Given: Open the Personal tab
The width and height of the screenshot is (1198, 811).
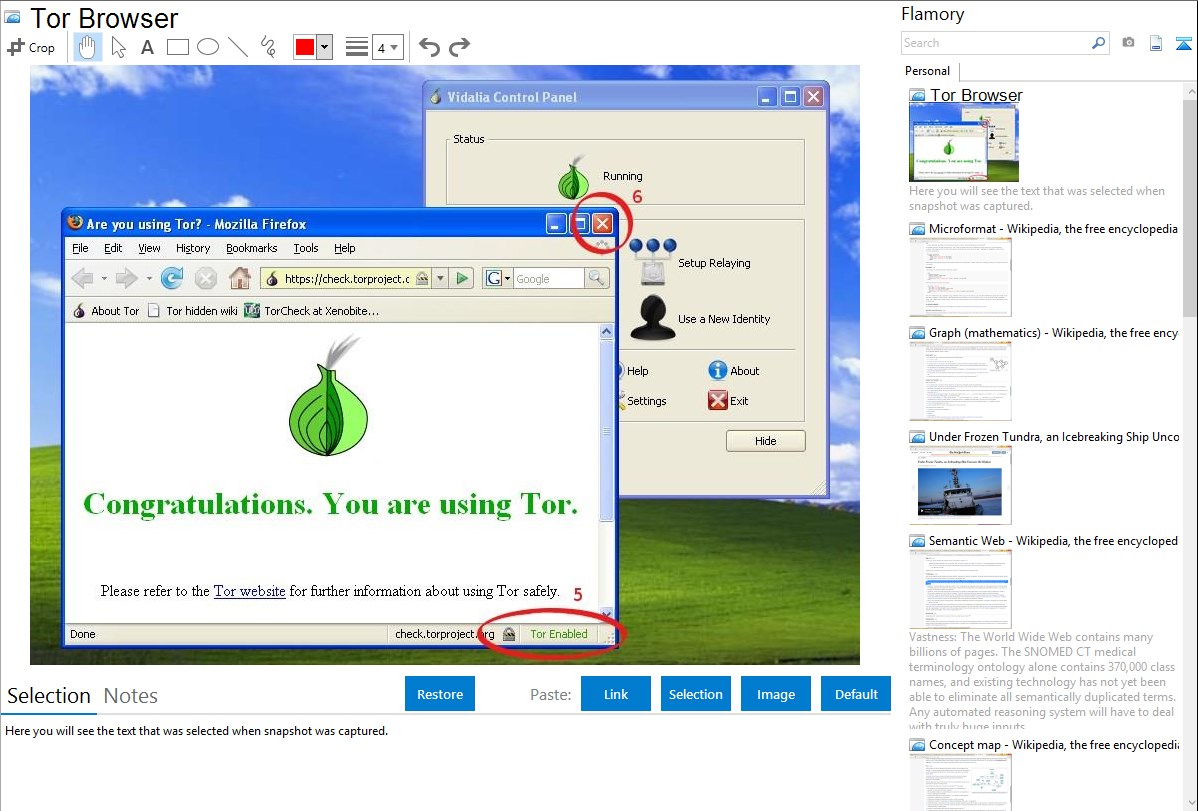Looking at the screenshot, I should coord(928,71).
